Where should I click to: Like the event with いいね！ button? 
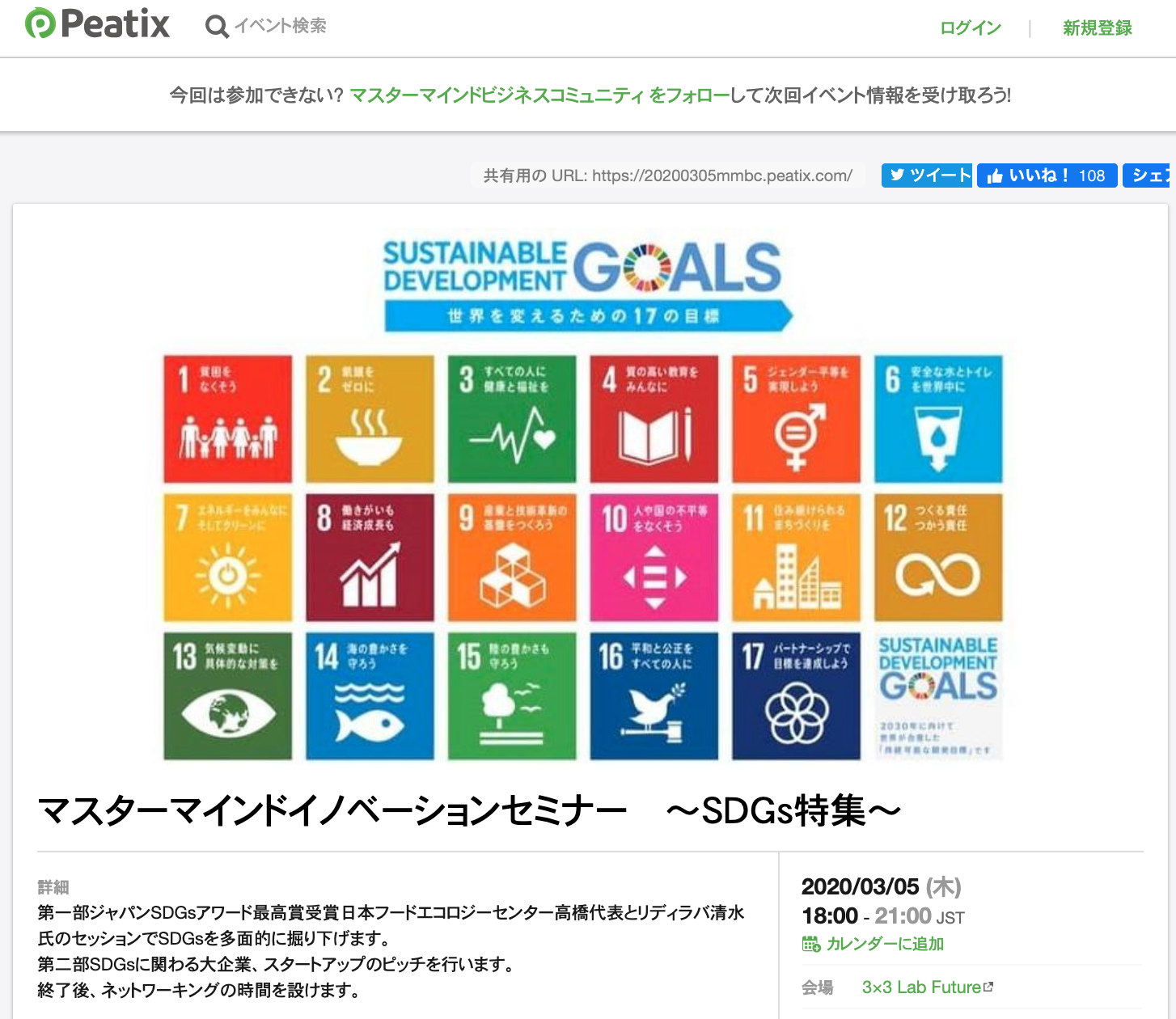(x=1047, y=175)
